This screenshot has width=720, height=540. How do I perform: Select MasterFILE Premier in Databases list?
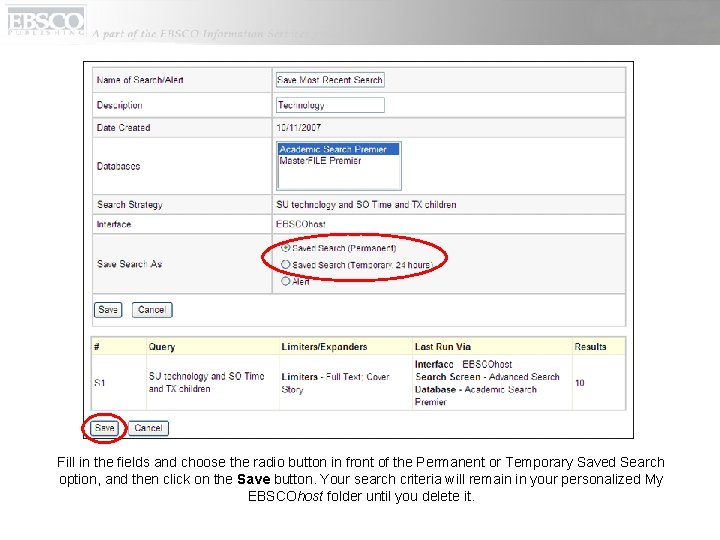(x=321, y=161)
